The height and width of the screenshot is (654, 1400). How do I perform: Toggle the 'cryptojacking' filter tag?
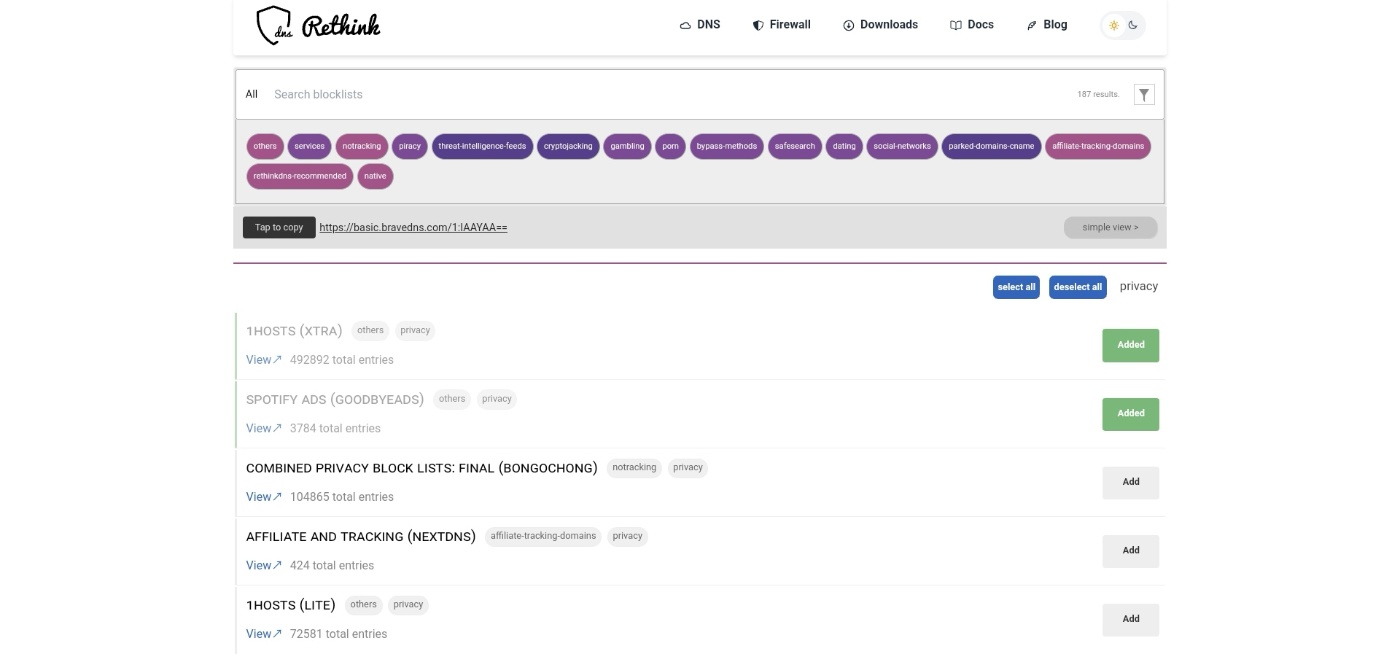click(568, 146)
